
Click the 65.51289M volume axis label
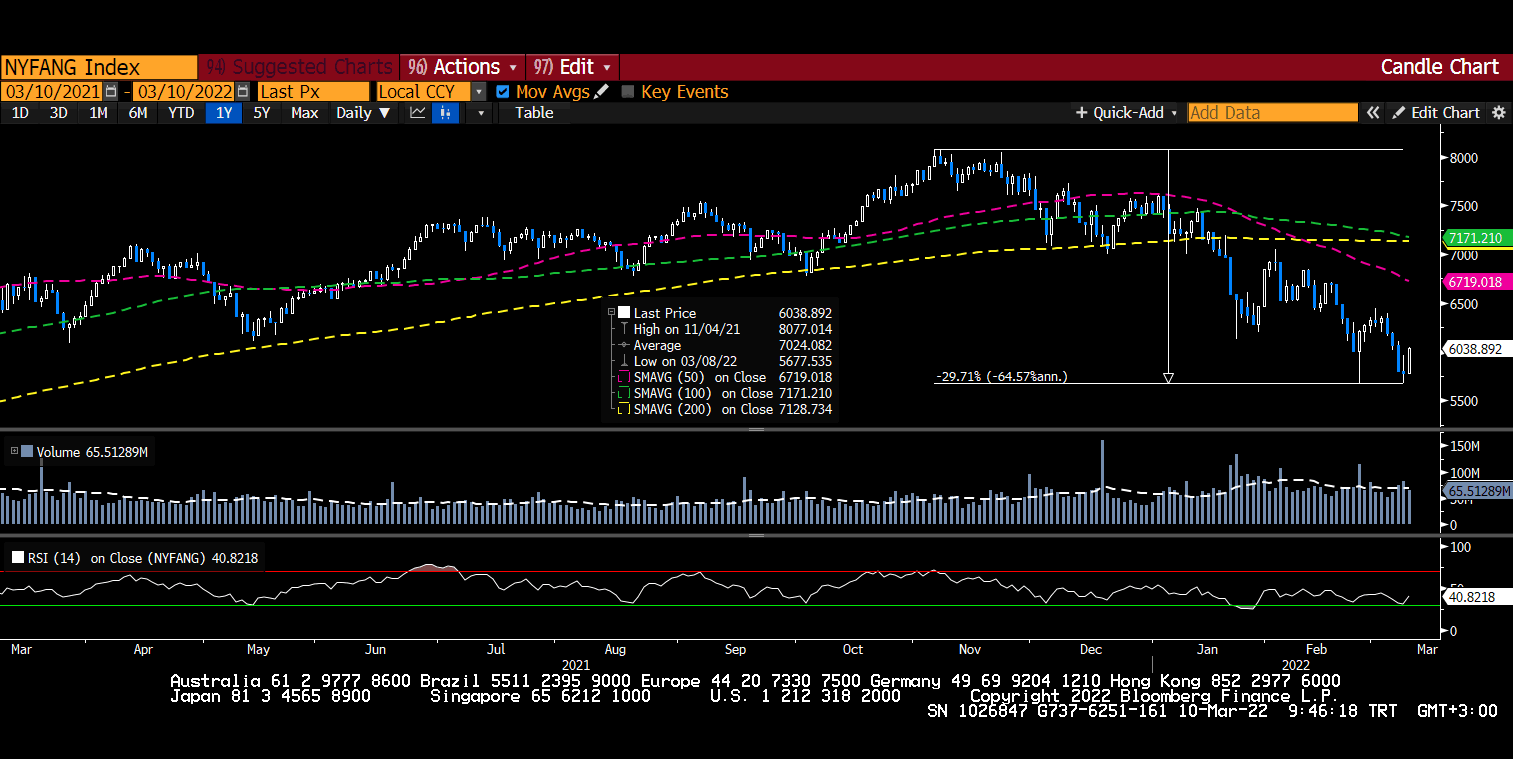coord(1477,491)
